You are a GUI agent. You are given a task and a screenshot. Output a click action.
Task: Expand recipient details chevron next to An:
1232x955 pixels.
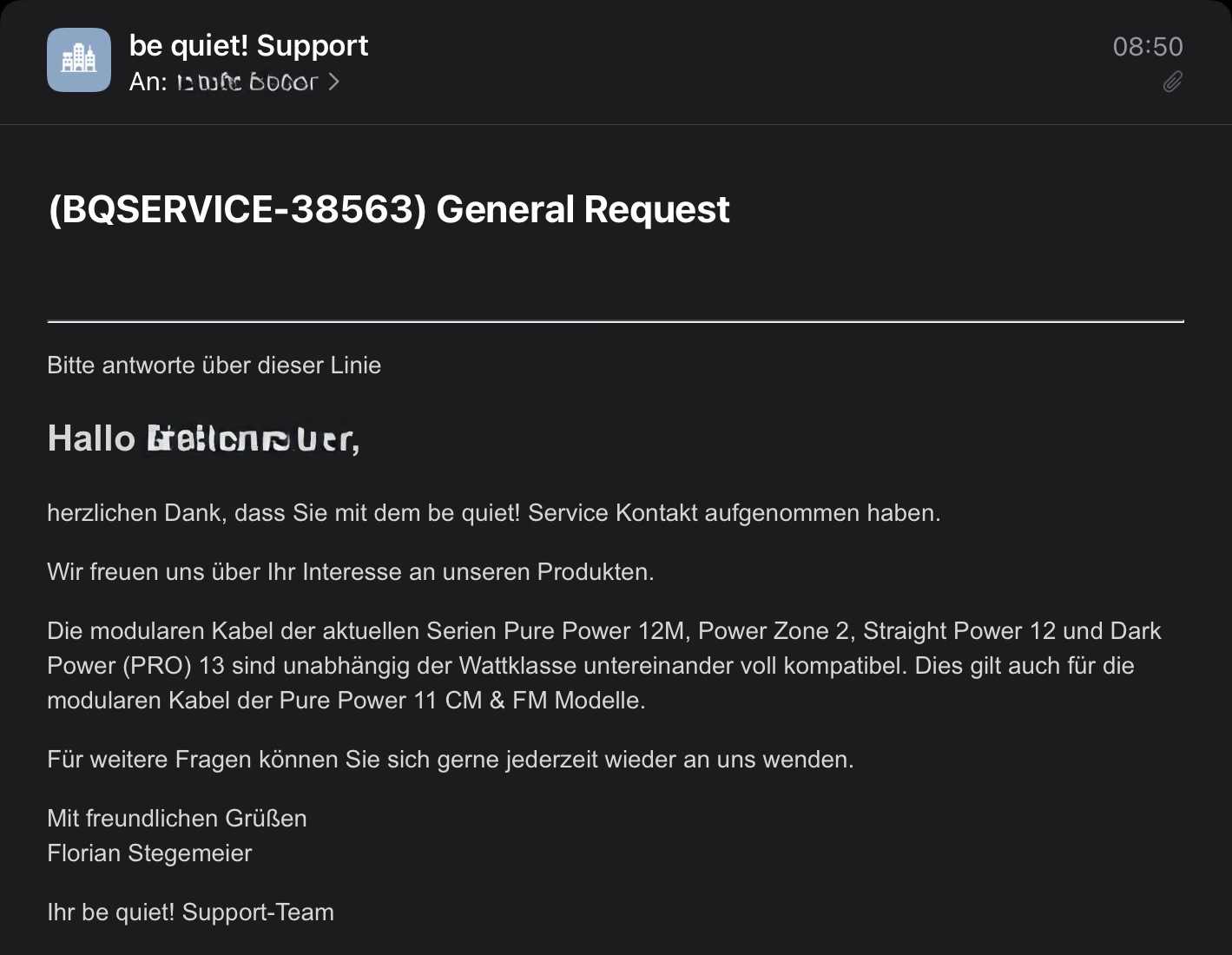tap(333, 82)
